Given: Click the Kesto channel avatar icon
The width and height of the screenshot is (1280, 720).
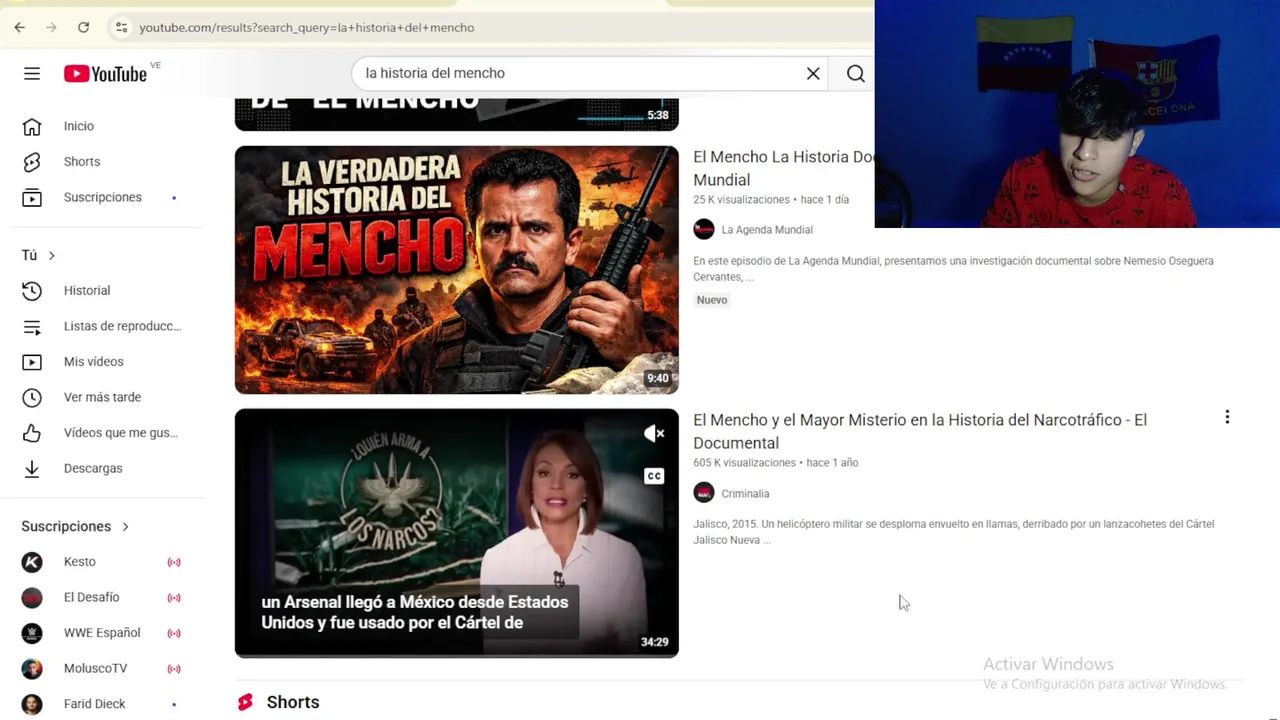Looking at the screenshot, I should [x=32, y=562].
